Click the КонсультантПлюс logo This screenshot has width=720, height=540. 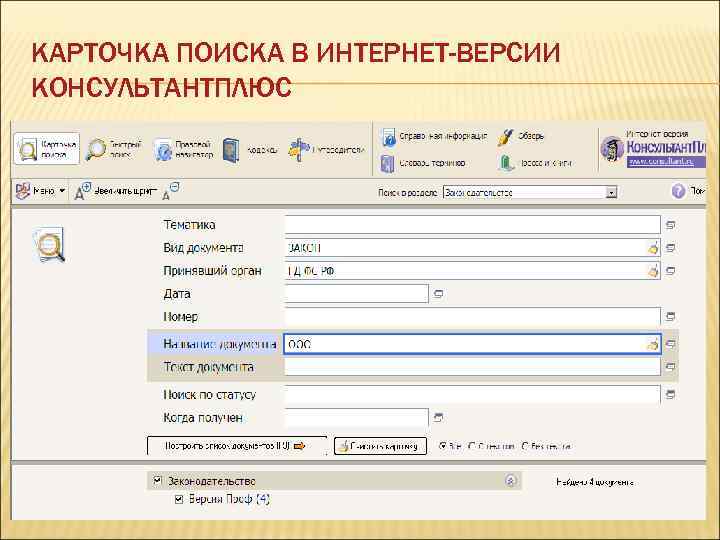pyautogui.click(x=652, y=147)
